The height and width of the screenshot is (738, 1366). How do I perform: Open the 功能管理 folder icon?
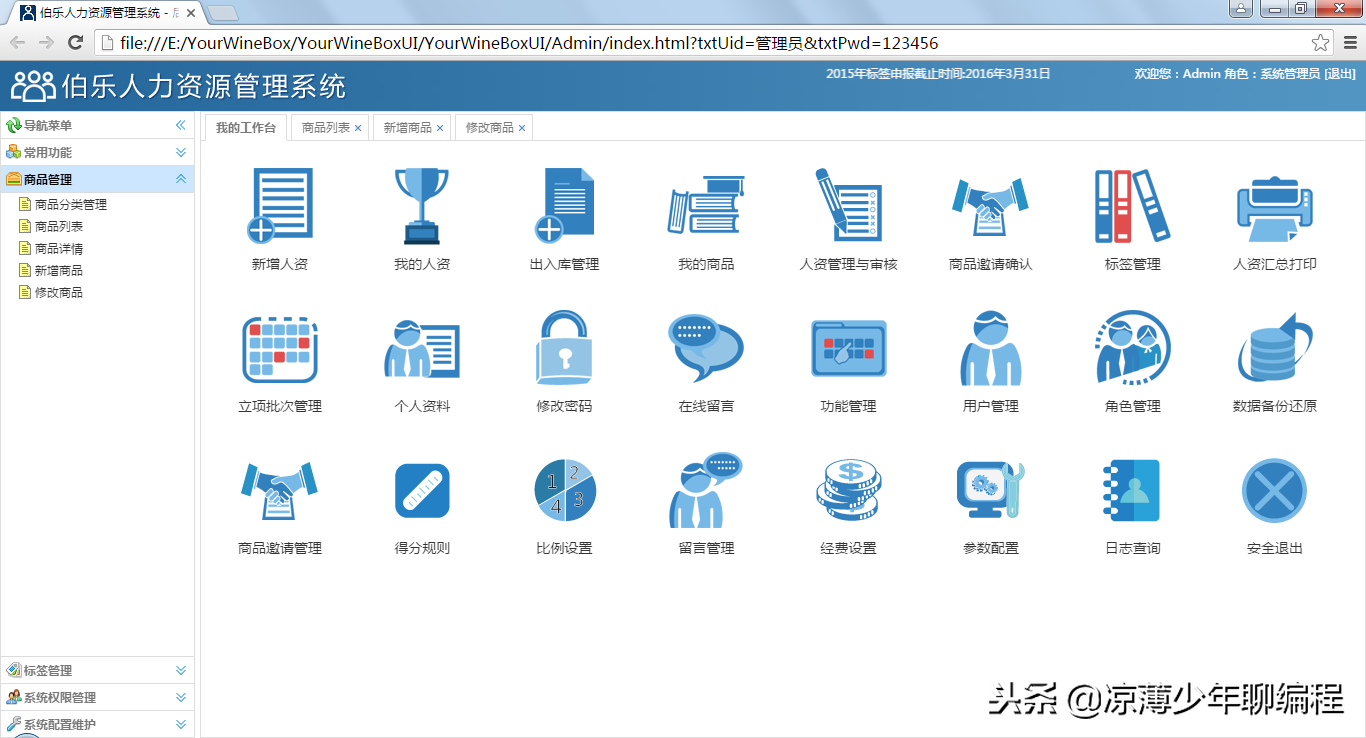click(848, 348)
